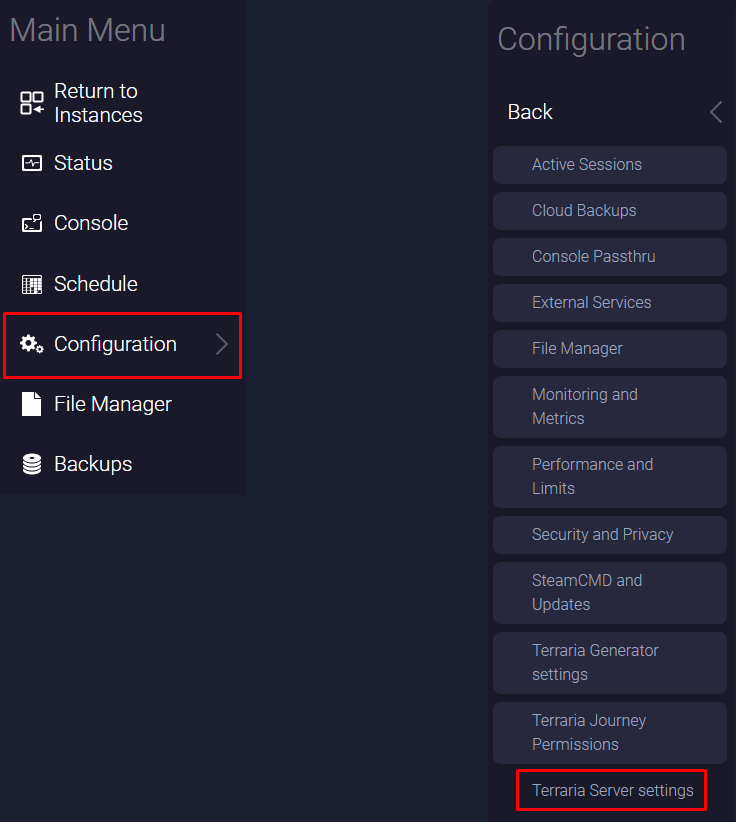Open File Manager from its document icon

pyautogui.click(x=29, y=404)
